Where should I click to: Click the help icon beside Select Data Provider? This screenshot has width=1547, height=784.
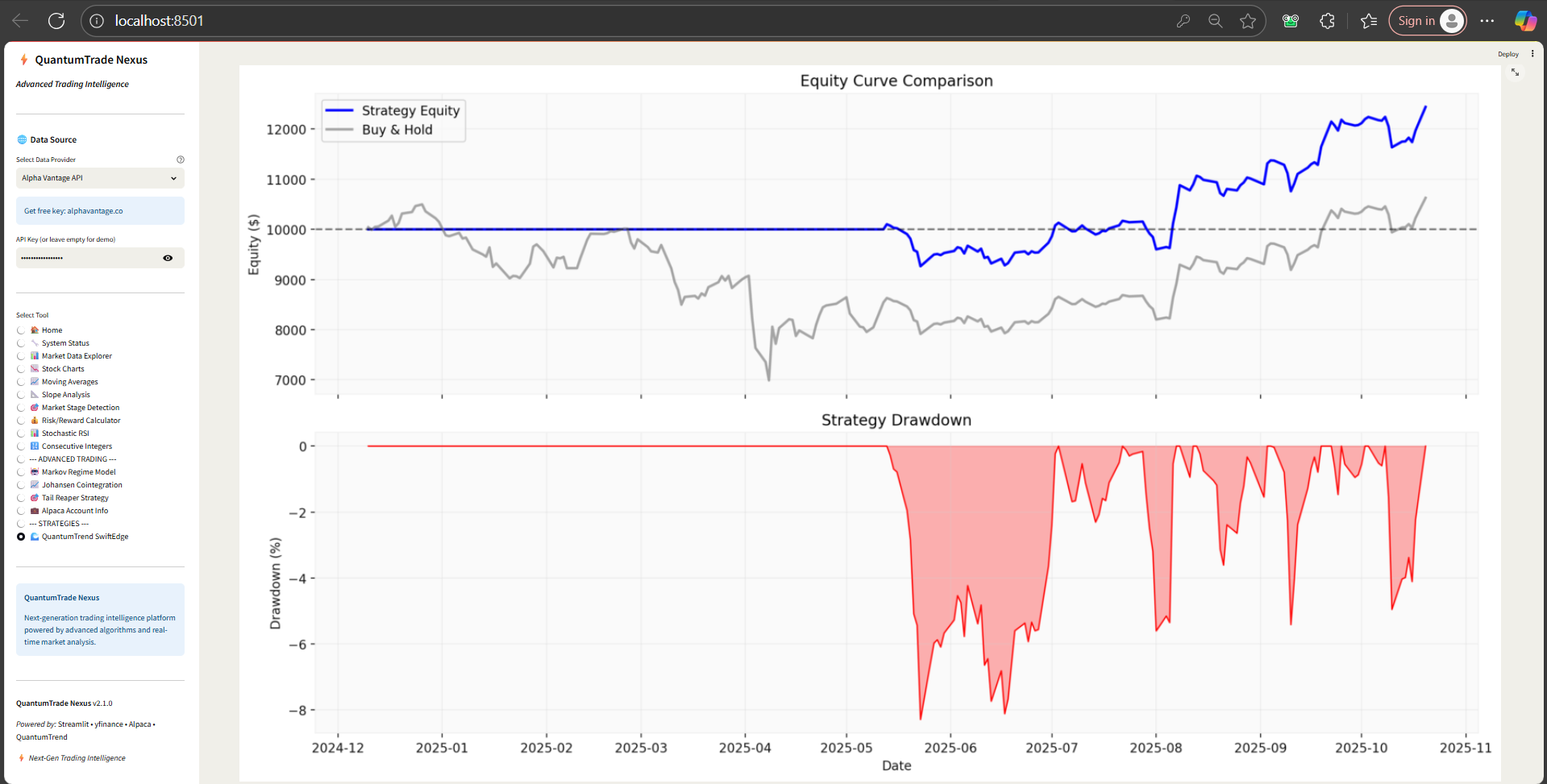click(181, 160)
